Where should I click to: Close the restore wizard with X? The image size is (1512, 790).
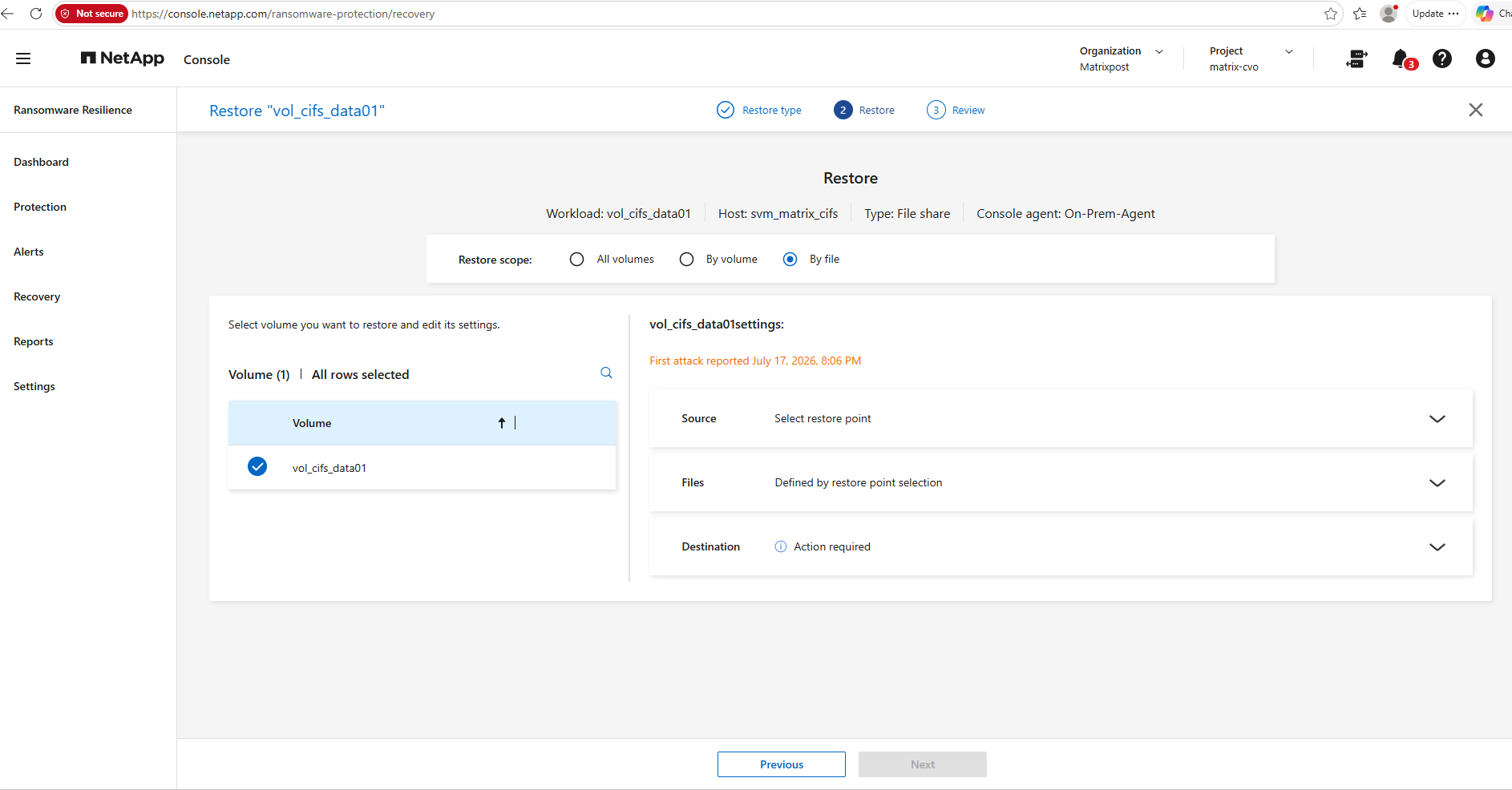click(x=1475, y=110)
